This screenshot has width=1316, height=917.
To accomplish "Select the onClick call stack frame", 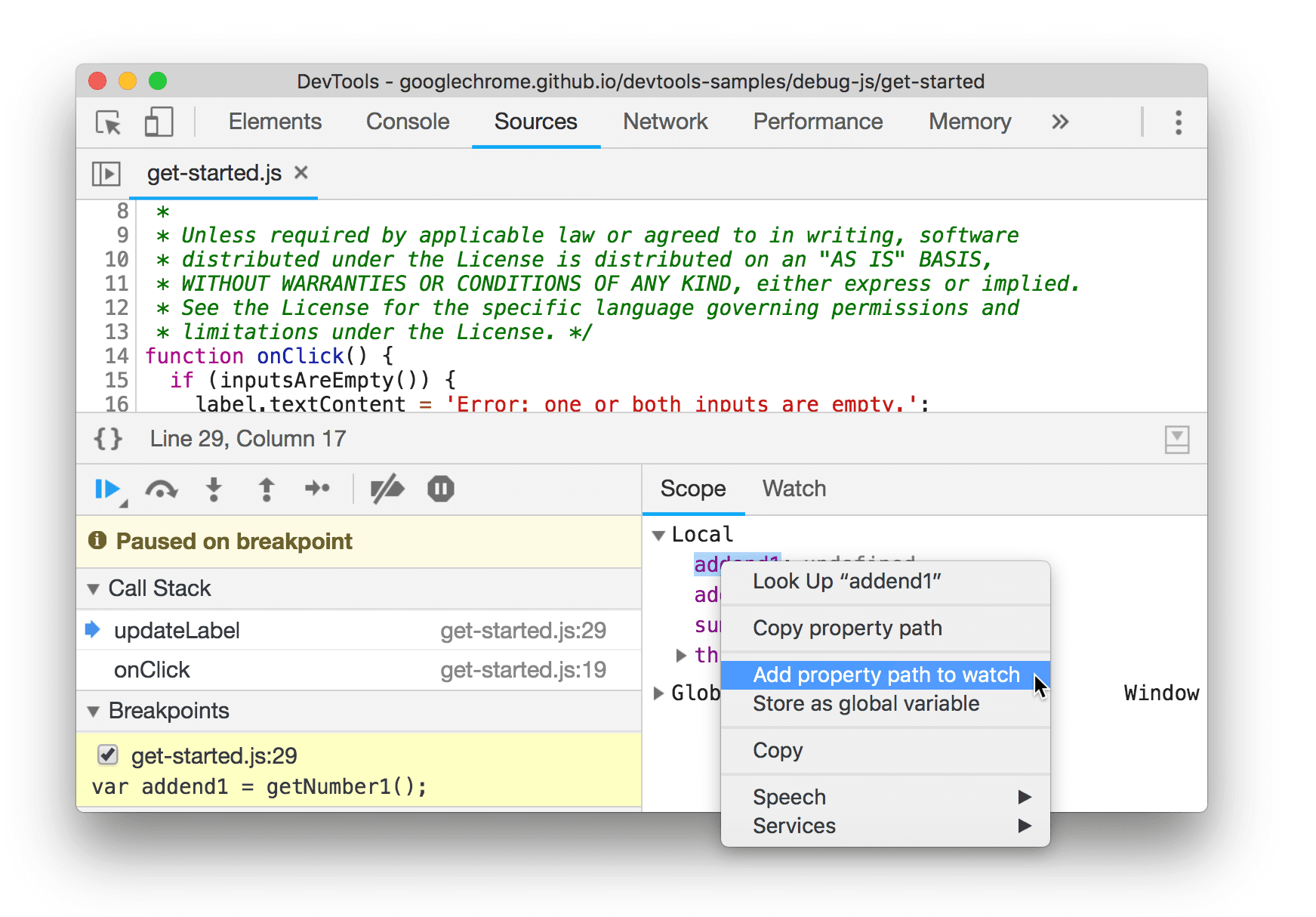I will pyautogui.click(x=153, y=669).
